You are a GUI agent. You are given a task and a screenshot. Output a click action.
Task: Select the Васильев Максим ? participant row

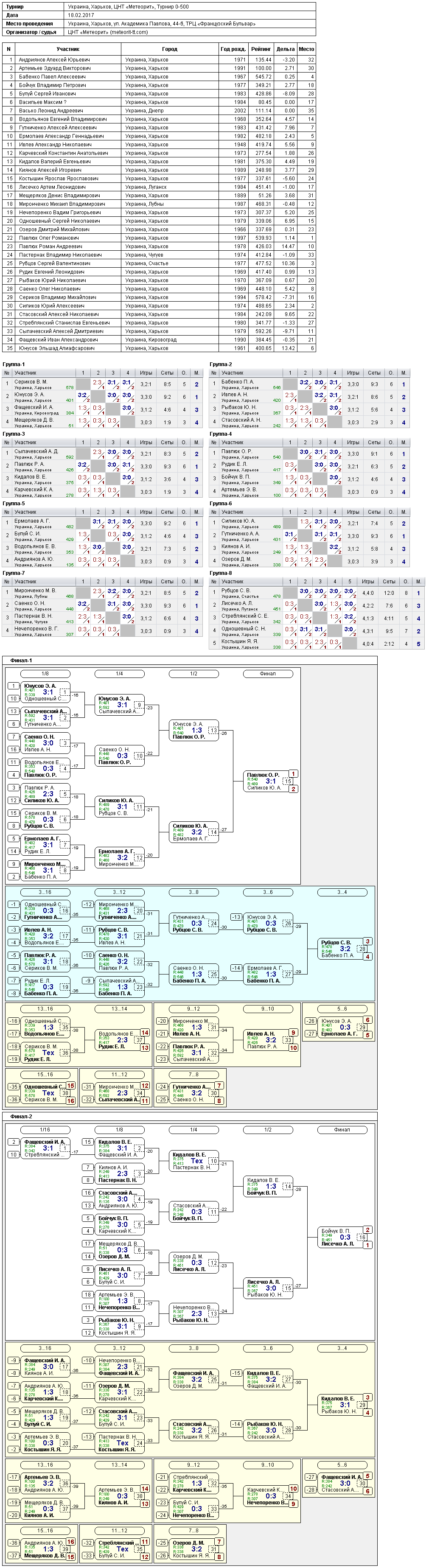(x=159, y=102)
